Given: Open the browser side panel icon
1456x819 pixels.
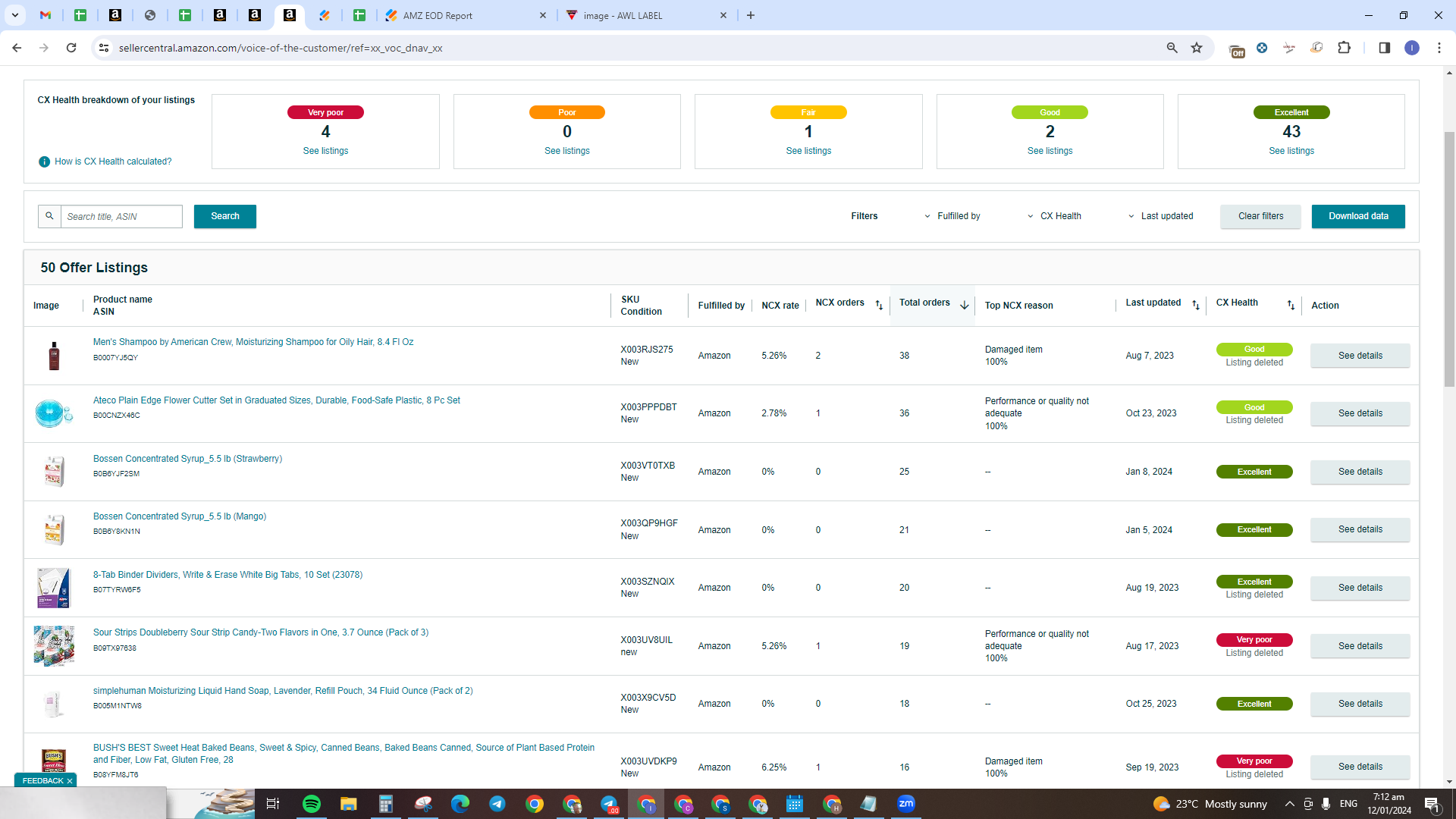Looking at the screenshot, I should click(1385, 48).
